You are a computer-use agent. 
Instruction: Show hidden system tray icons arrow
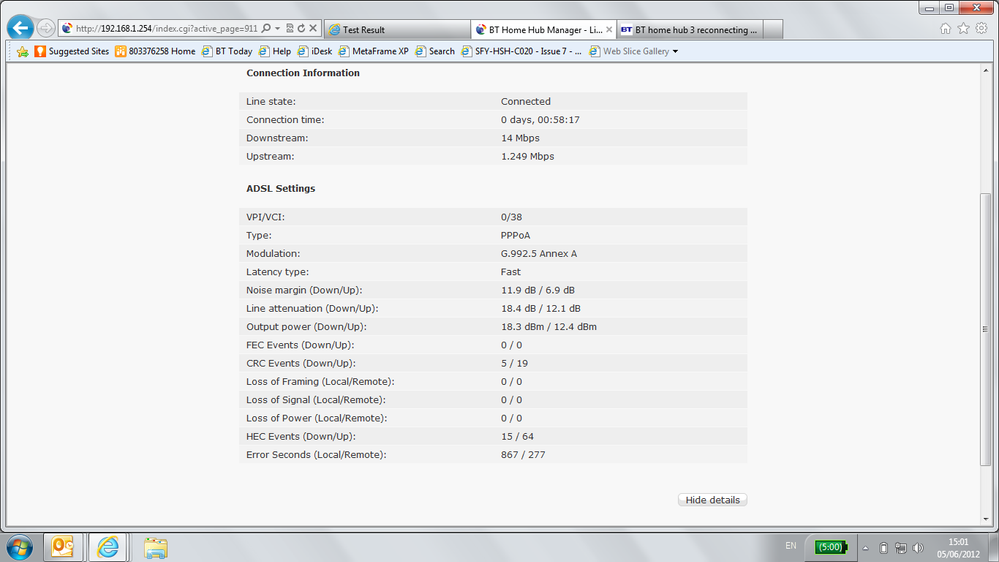pyautogui.click(x=865, y=548)
